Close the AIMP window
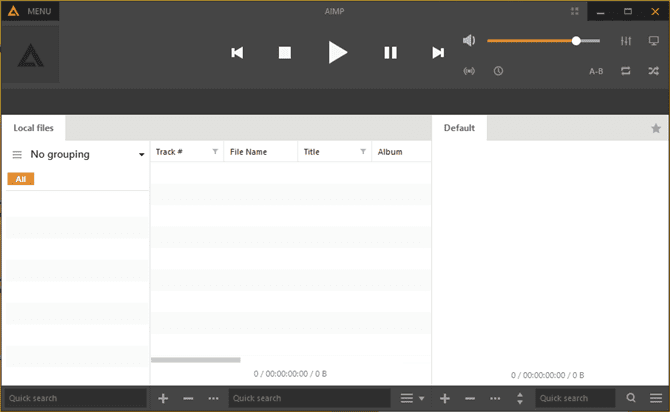Screen dimensions: 670x412 click(x=655, y=12)
